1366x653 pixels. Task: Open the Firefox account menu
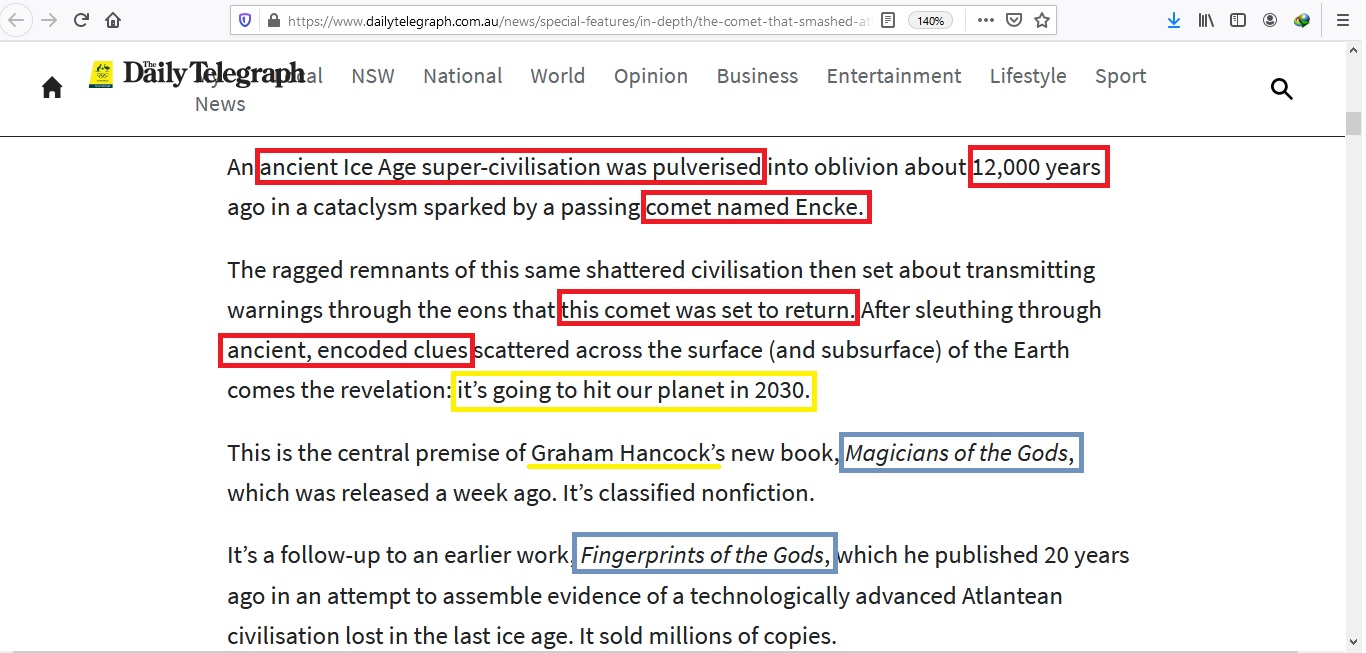pos(1270,20)
